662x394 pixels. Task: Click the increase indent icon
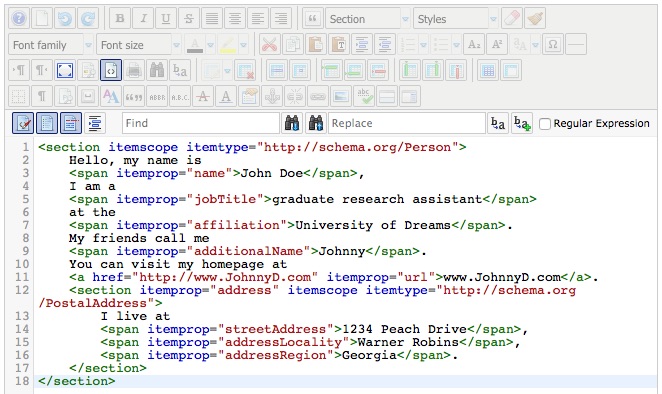361,45
